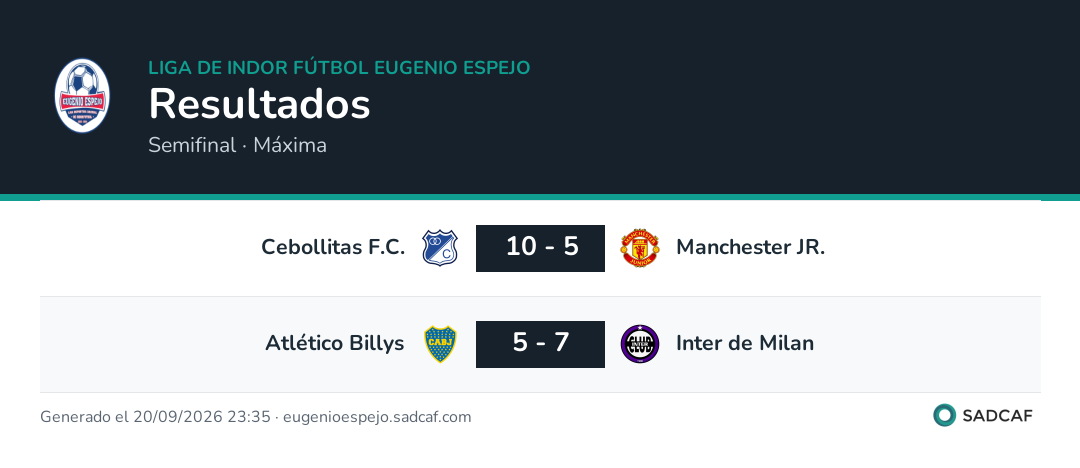Click the SADCAF ring logo icon

pyautogui.click(x=944, y=415)
